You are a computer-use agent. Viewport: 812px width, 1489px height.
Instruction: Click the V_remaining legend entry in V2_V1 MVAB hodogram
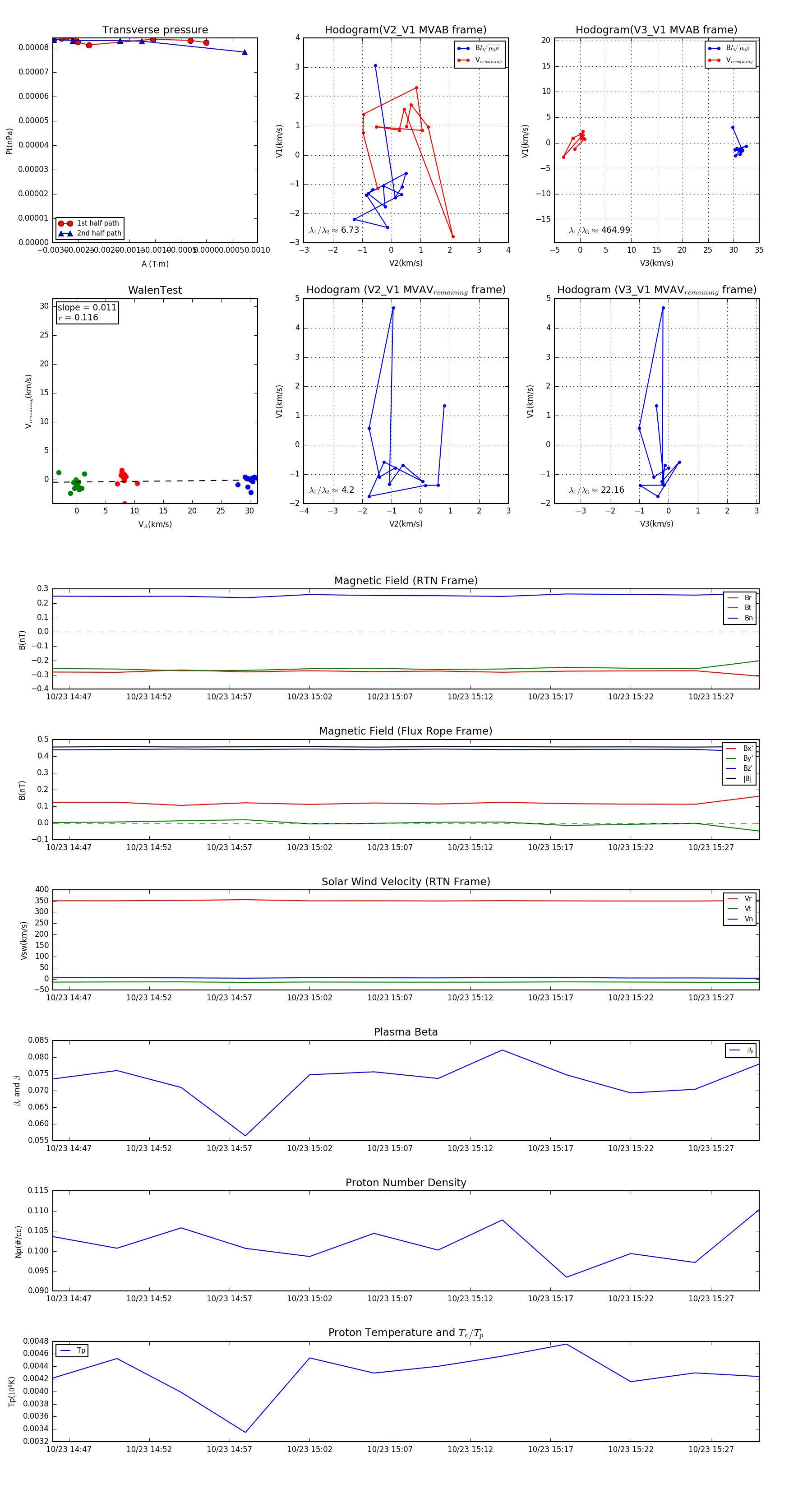tap(480, 60)
